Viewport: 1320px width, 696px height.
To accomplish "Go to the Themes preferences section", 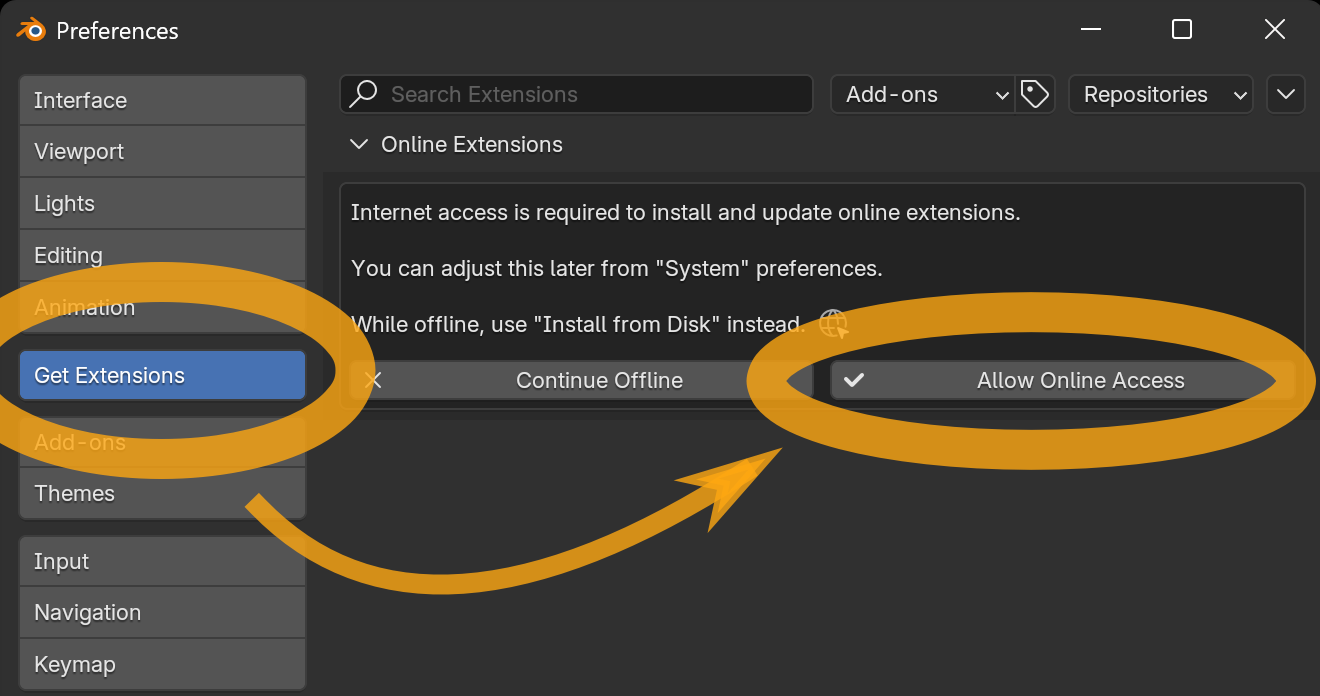I will [x=162, y=494].
